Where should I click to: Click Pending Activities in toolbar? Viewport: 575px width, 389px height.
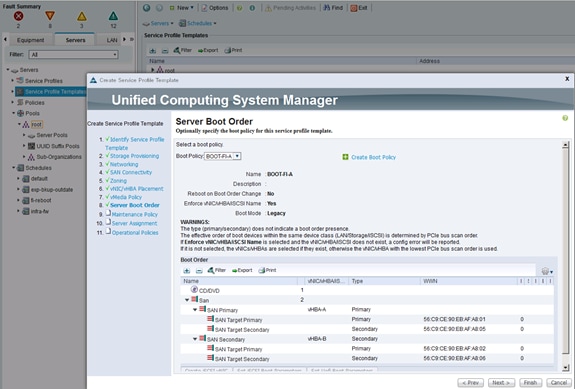(x=290, y=8)
